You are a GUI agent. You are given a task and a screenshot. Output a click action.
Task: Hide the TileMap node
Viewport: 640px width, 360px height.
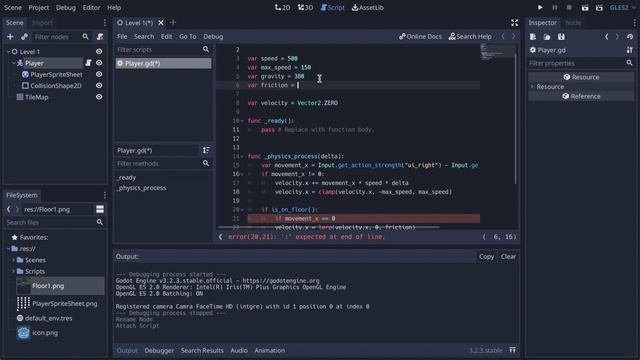[99, 97]
